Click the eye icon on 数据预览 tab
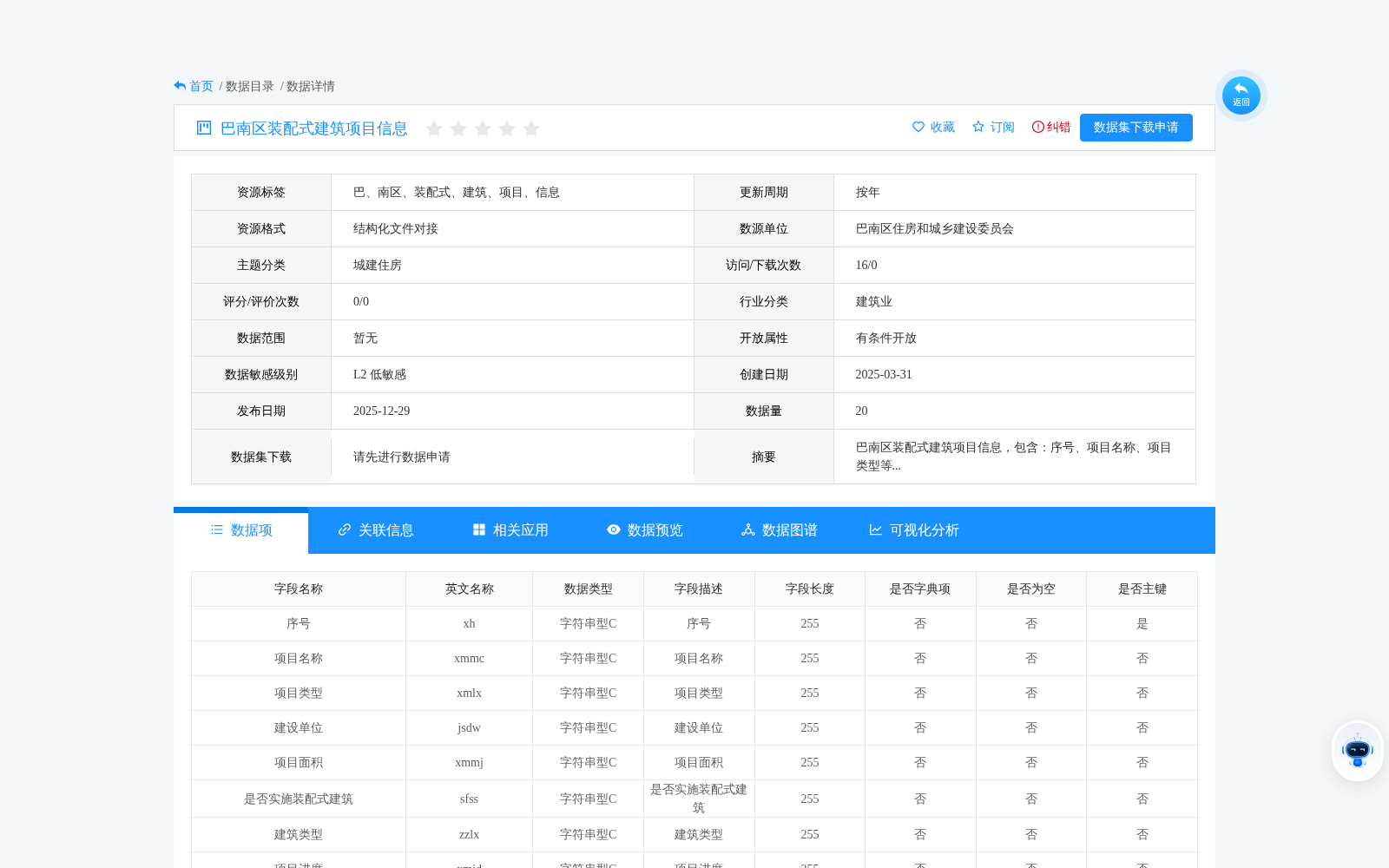Image resolution: width=1389 pixels, height=868 pixels. [x=614, y=529]
